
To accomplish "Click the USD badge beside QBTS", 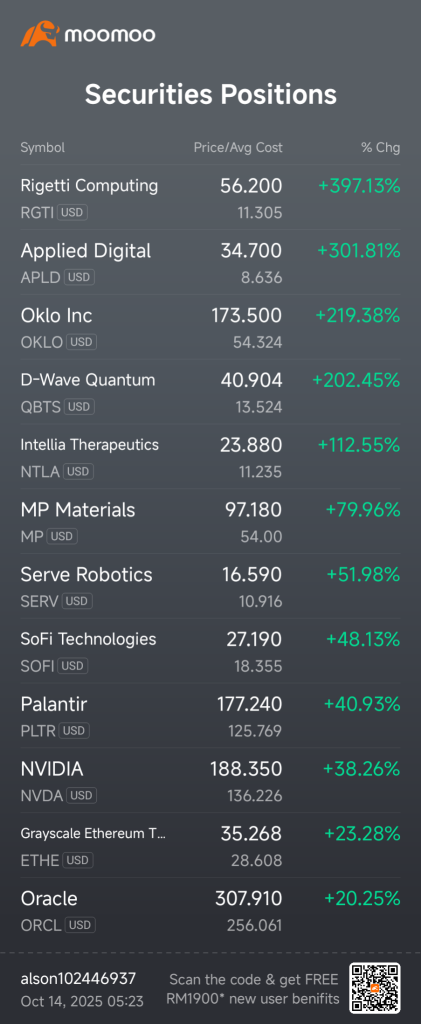I will (x=79, y=407).
